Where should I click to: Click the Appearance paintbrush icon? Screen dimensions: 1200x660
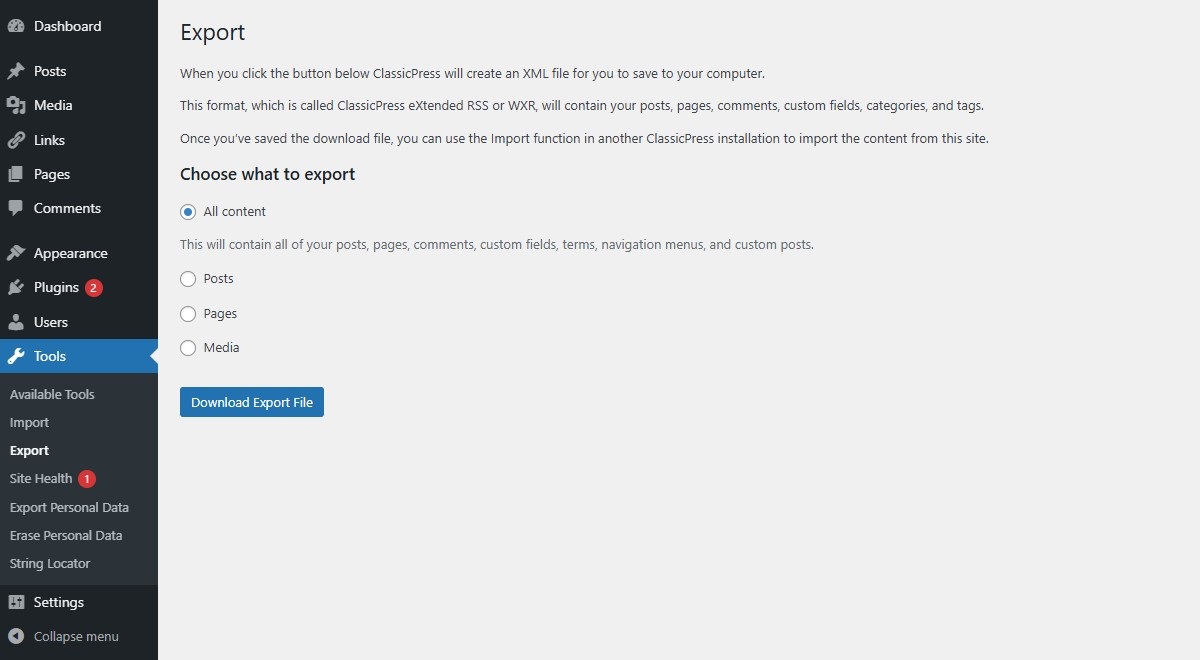pos(16,253)
